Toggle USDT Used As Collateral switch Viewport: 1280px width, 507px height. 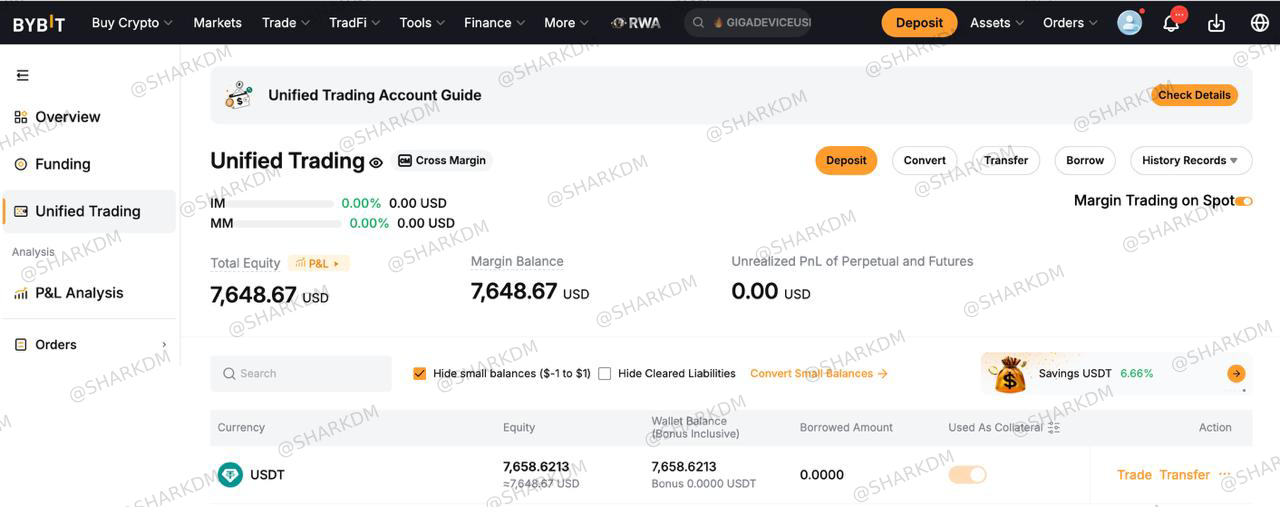[x=967, y=475]
